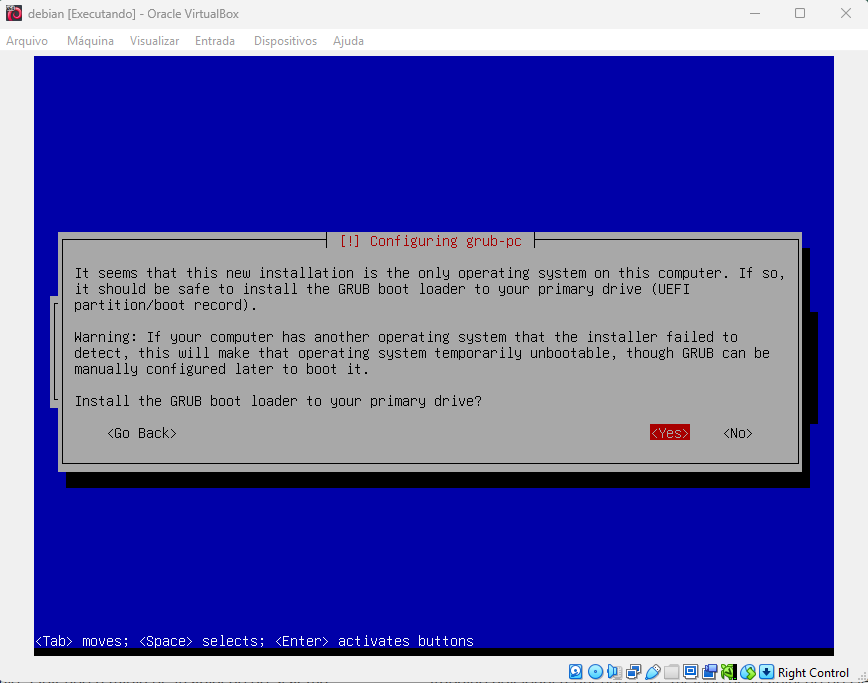868x683 pixels.
Task: Open the Visualizar menu
Action: coord(154,41)
